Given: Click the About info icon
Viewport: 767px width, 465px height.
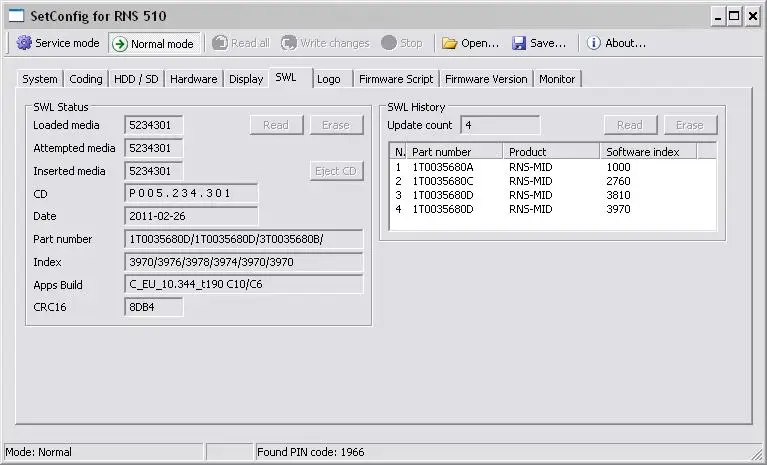Looking at the screenshot, I should 593,43.
